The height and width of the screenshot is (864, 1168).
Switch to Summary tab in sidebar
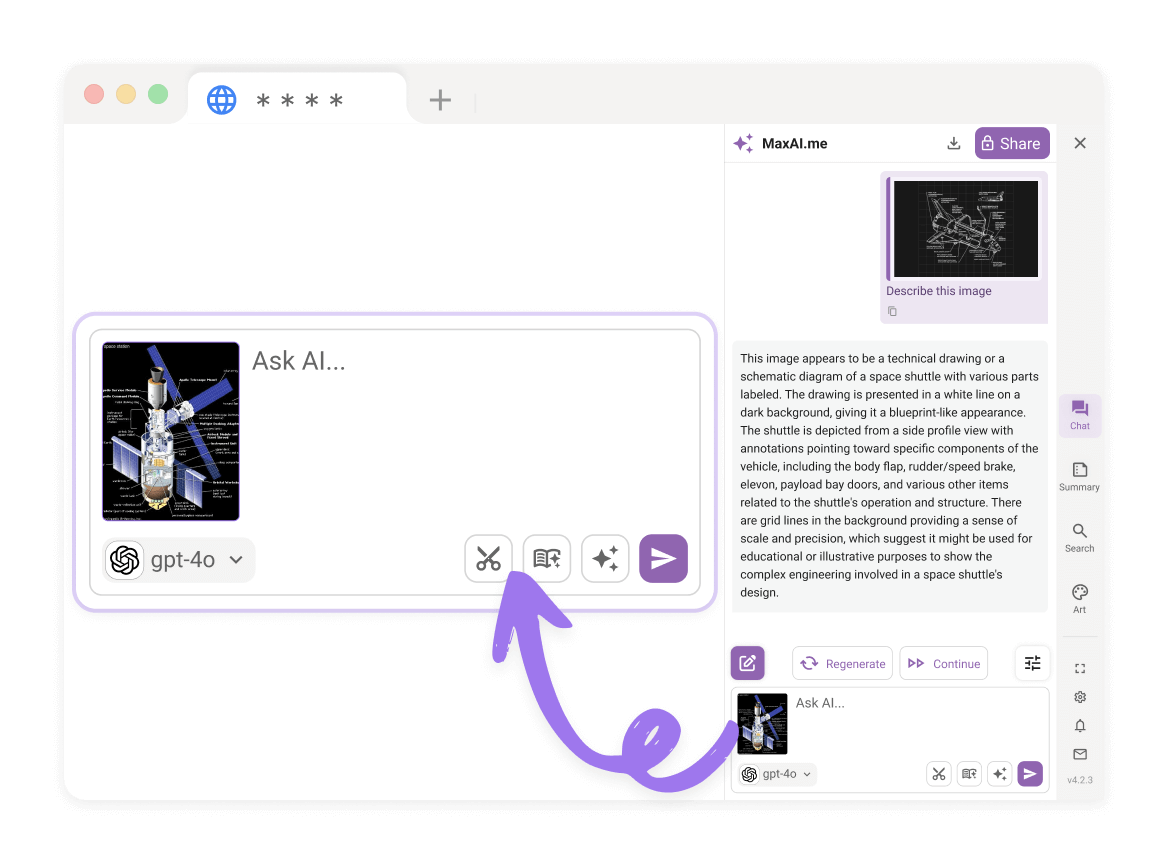tap(1079, 477)
